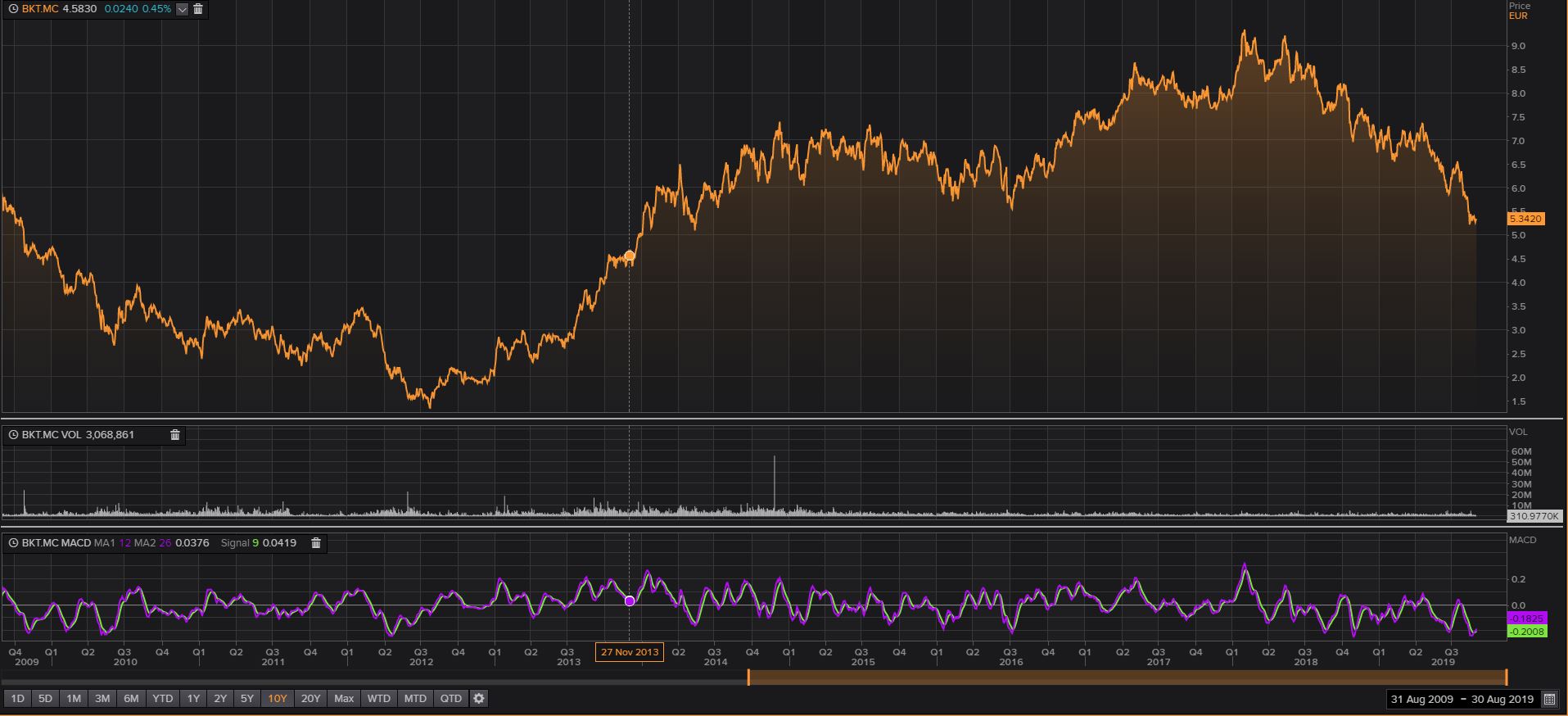
Task: Delete the BKT.MC price series trash icon
Action: pos(197,9)
